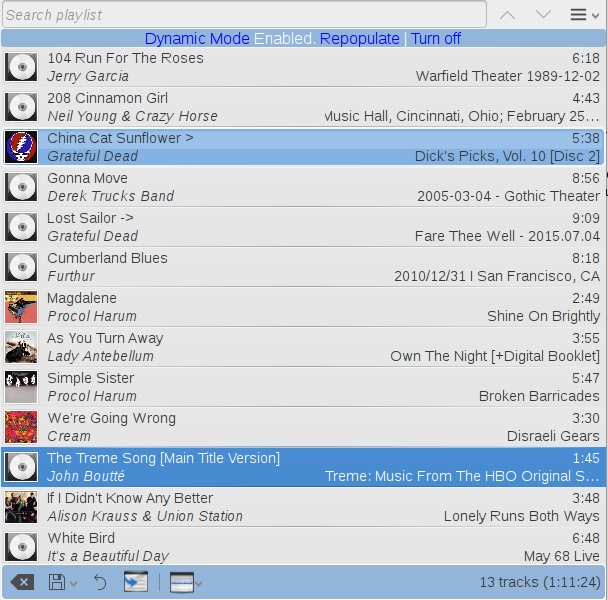
Task: Select the Simple Sister track title
Action: (91, 378)
